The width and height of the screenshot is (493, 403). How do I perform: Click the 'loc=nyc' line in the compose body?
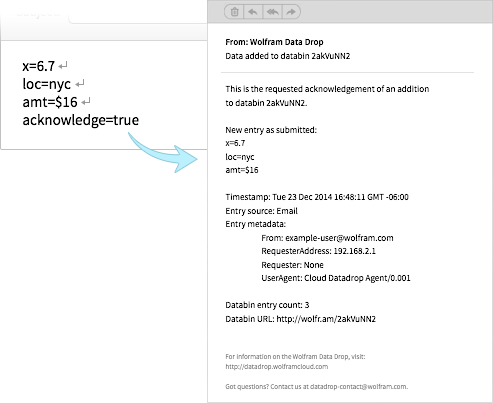click(46, 84)
